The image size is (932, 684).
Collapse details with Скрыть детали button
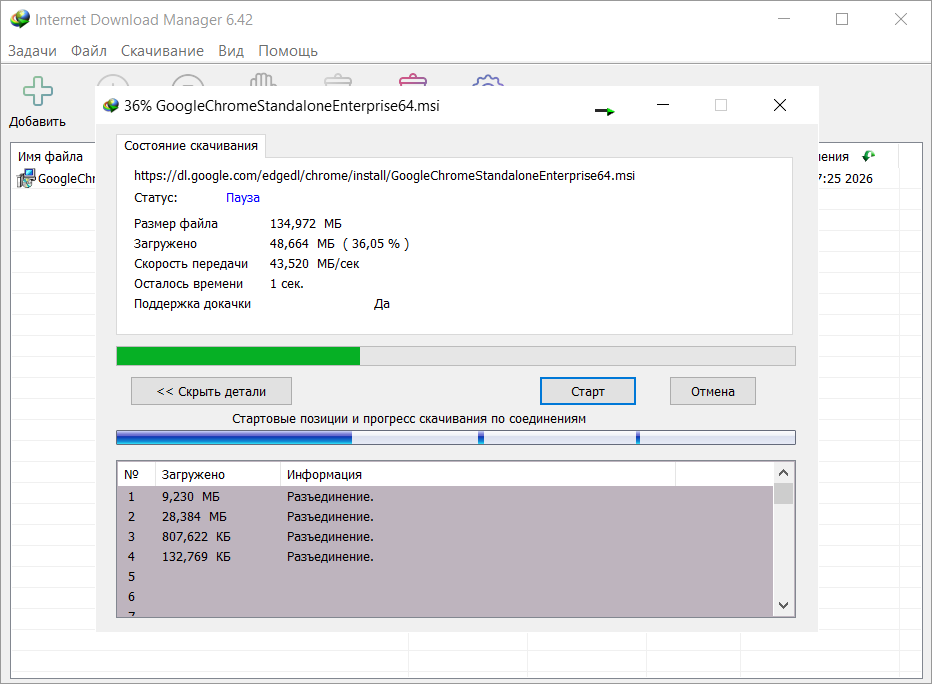pyautogui.click(x=211, y=392)
